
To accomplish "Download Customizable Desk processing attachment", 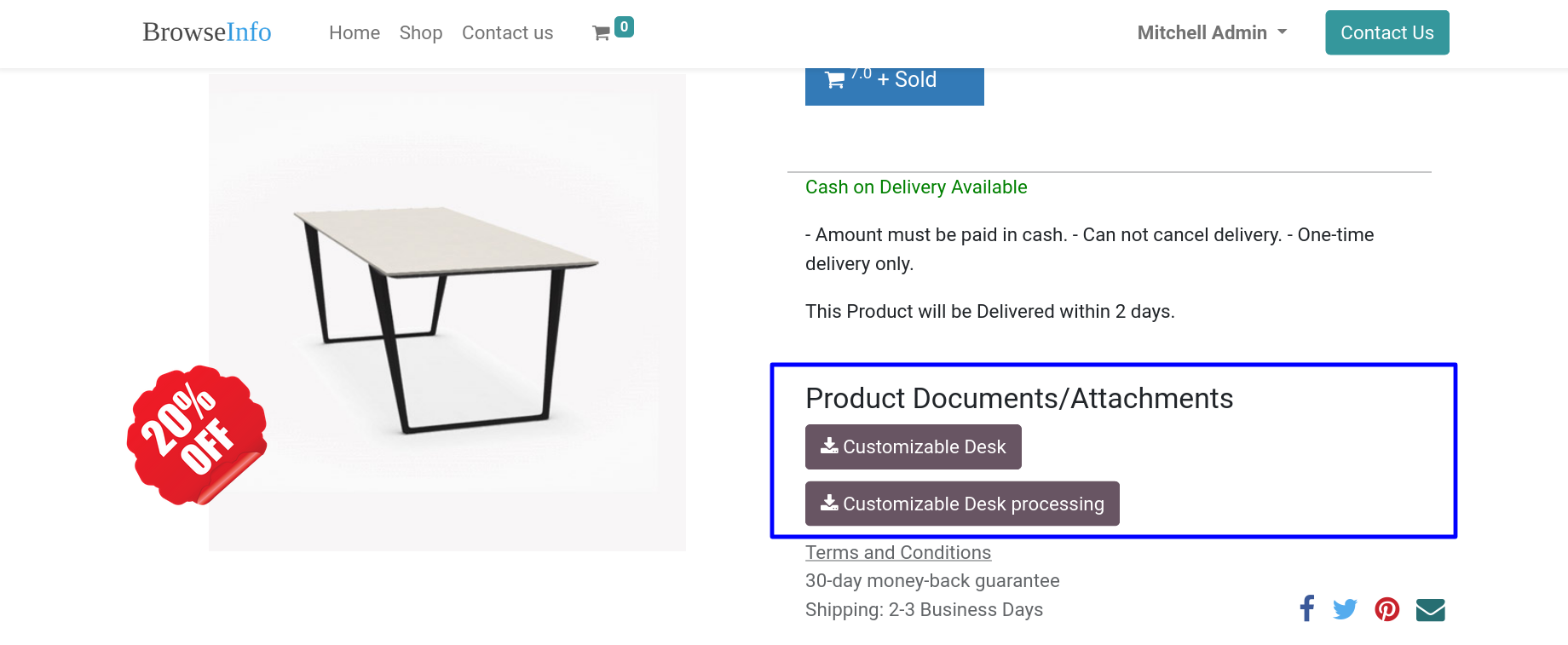I will point(962,504).
